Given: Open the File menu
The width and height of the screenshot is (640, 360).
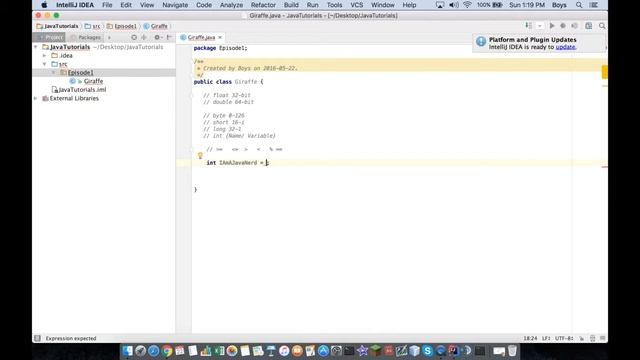Looking at the screenshot, I should (x=107, y=5).
